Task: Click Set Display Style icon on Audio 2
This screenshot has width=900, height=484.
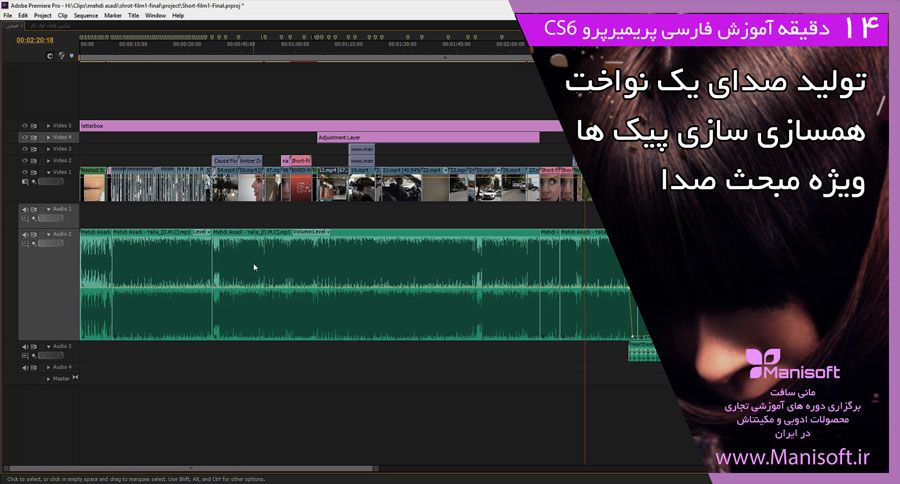Action: pos(25,243)
